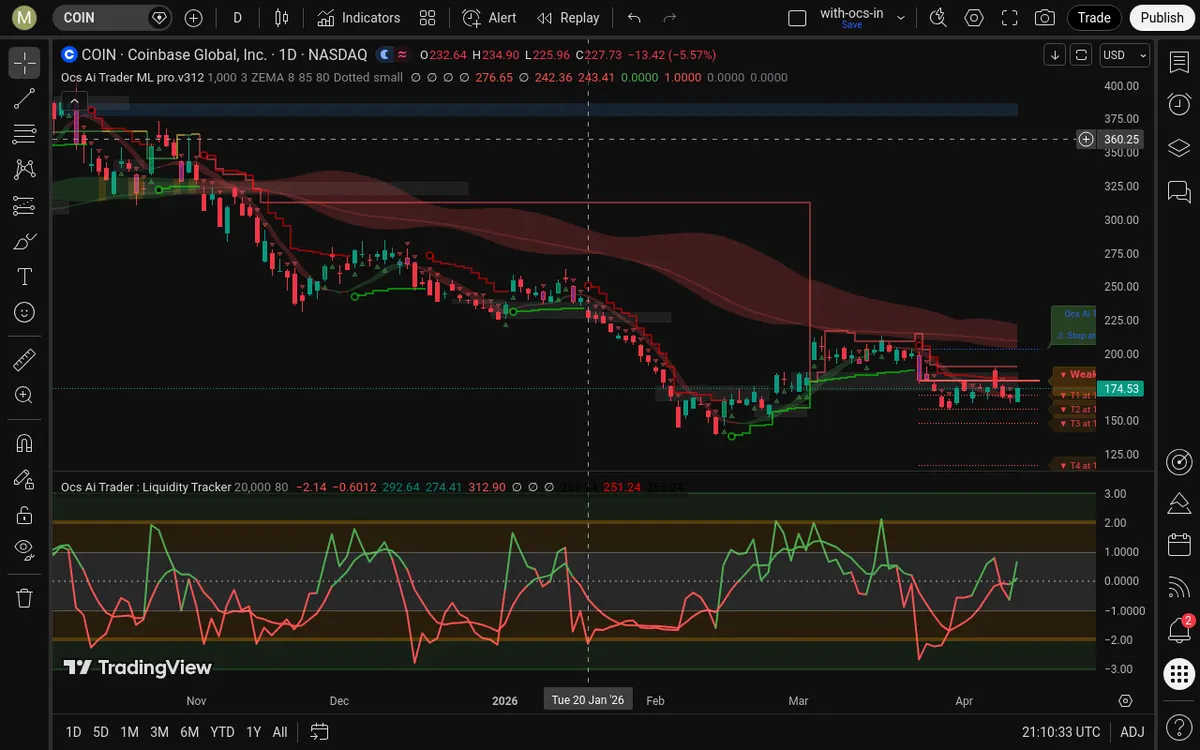Screen dimensions: 1200x750
Task: Open the object tree layers panel
Action: (x=1179, y=148)
